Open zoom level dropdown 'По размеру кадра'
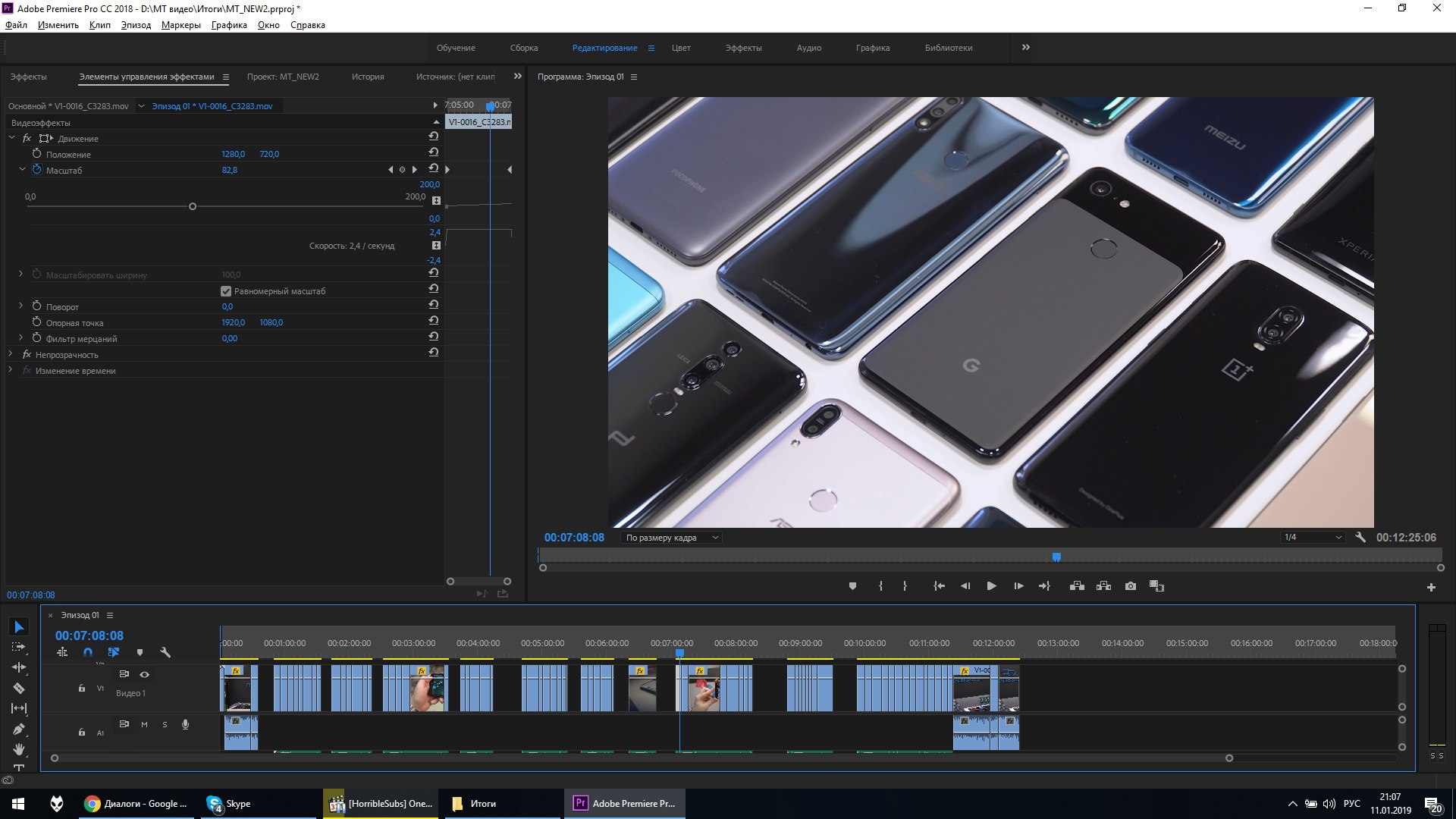 pos(671,538)
